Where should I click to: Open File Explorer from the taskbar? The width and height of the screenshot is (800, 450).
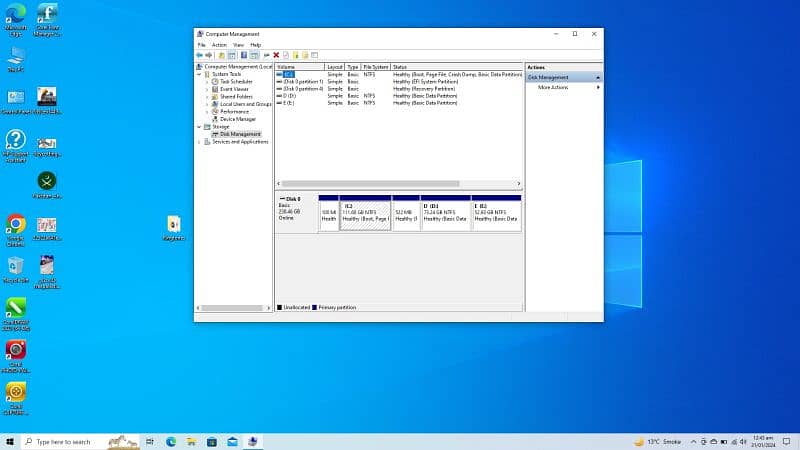[x=191, y=441]
